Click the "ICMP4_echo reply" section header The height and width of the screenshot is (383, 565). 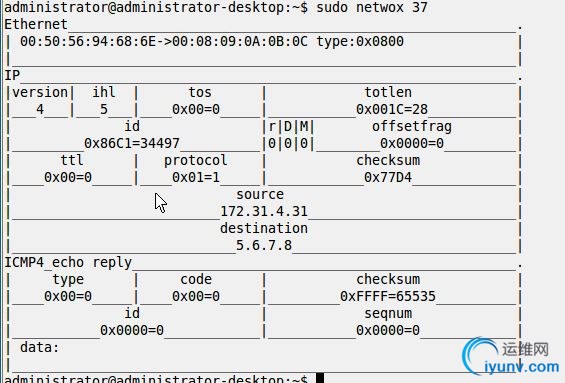(68, 263)
